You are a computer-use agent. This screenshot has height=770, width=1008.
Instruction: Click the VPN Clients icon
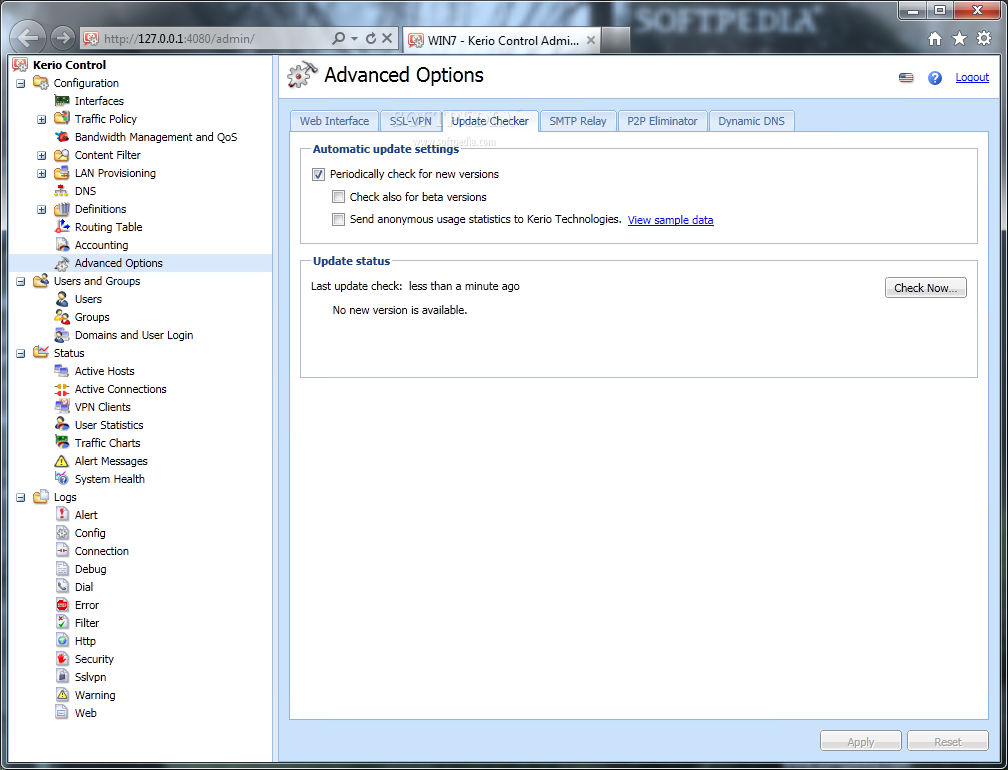tap(62, 407)
